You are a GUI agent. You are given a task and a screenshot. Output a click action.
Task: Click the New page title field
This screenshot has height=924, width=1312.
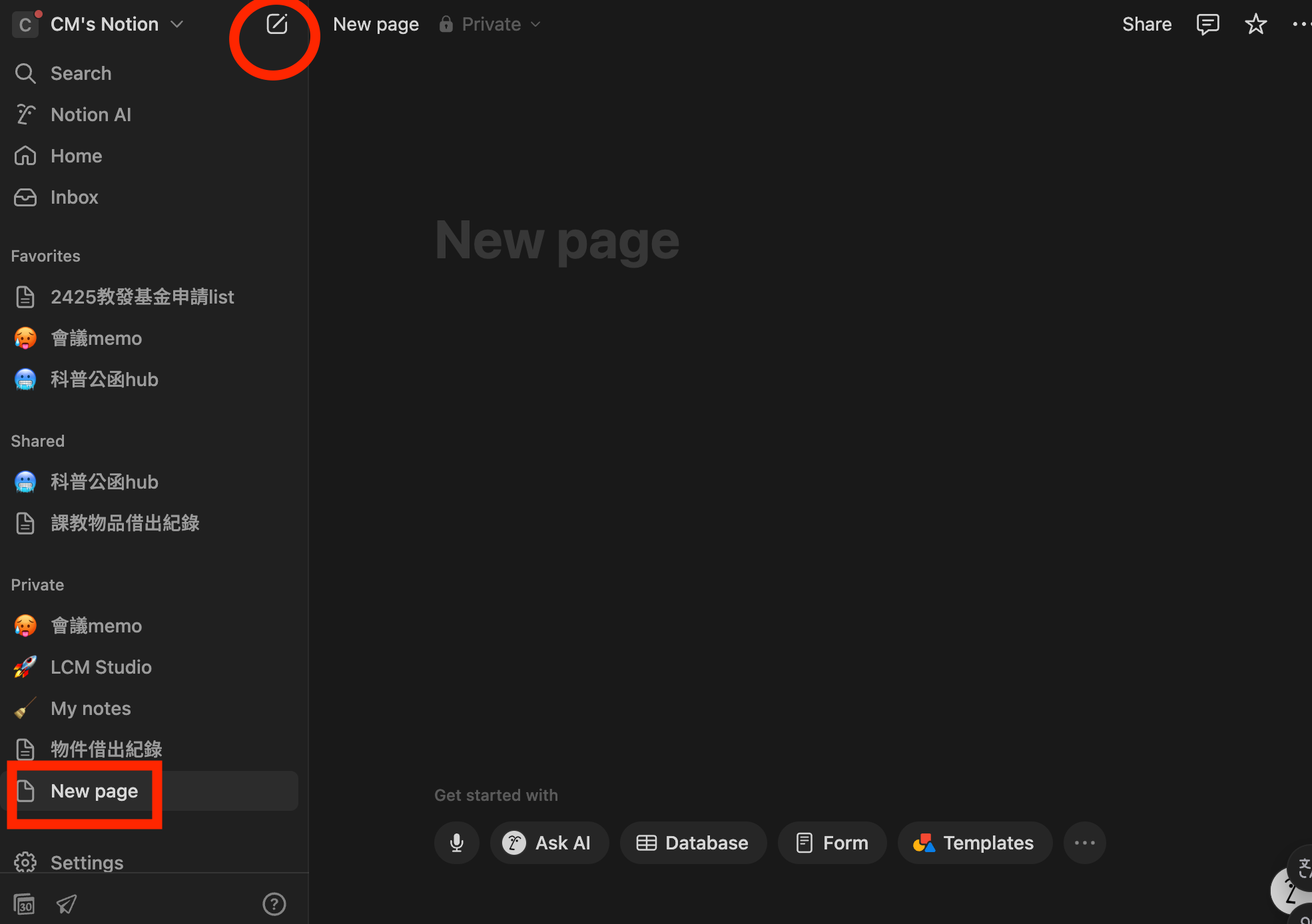click(557, 240)
